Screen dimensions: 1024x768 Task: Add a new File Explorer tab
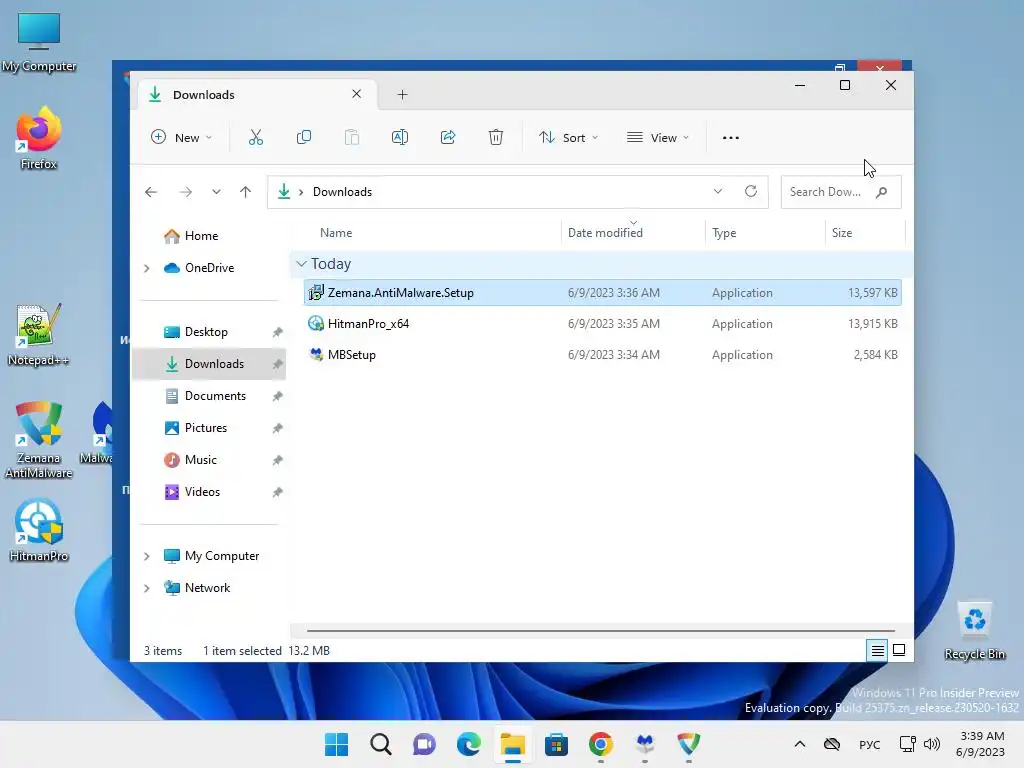click(x=402, y=95)
